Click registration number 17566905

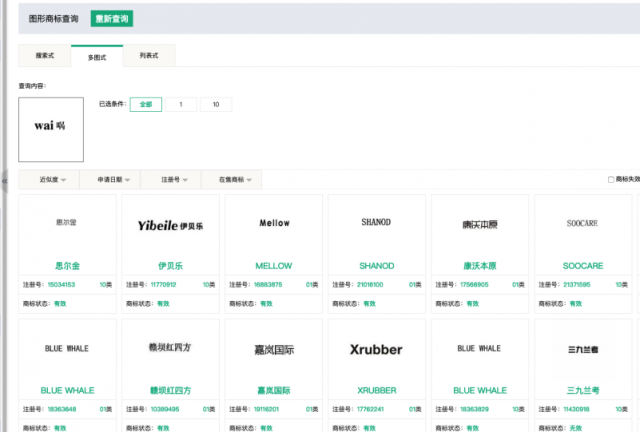474,285
